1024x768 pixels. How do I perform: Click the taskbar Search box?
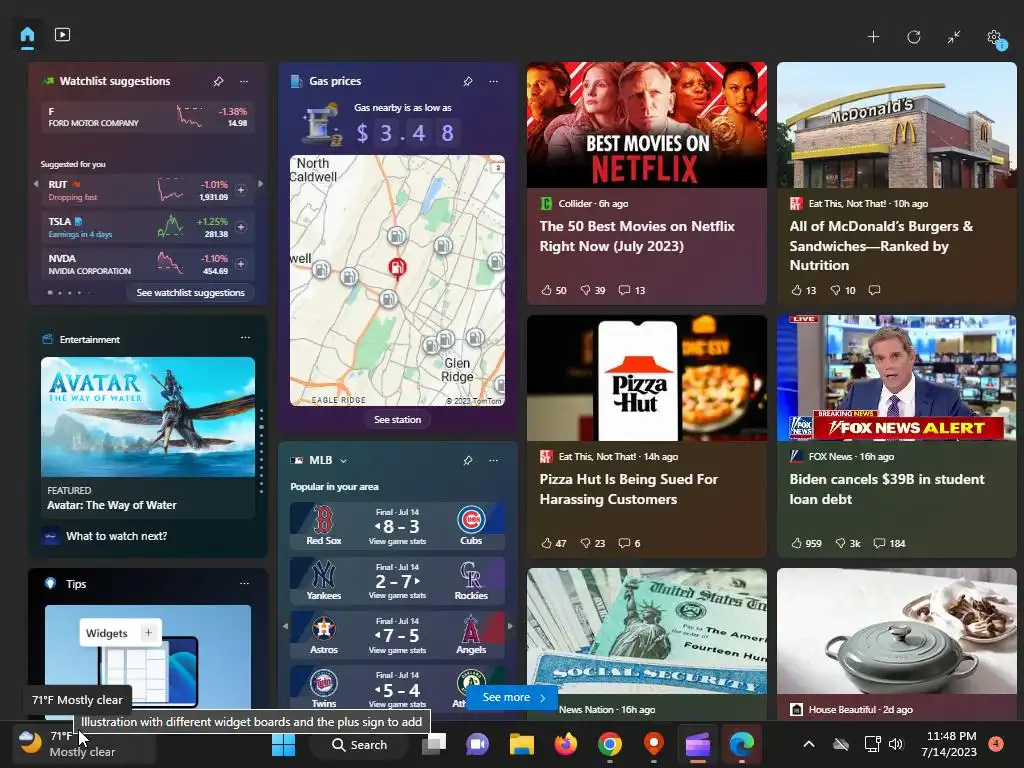tap(359, 744)
